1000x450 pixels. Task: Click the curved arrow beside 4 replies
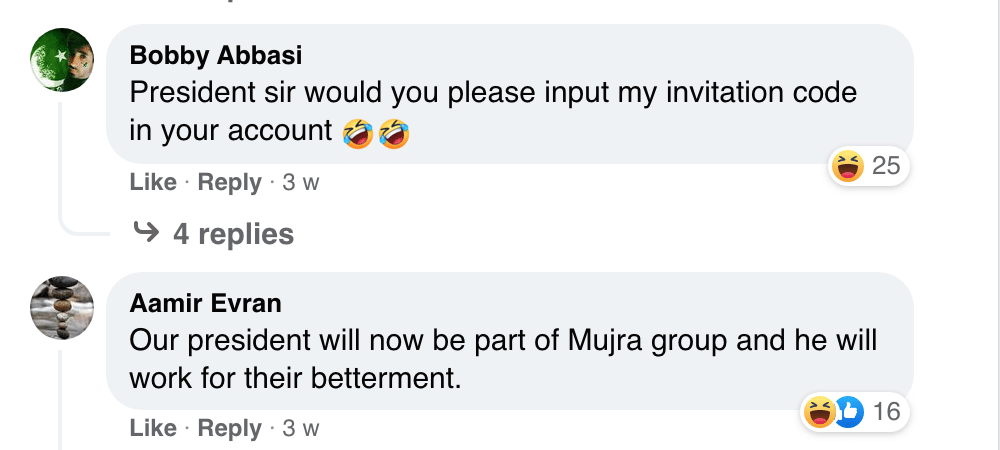point(146,234)
